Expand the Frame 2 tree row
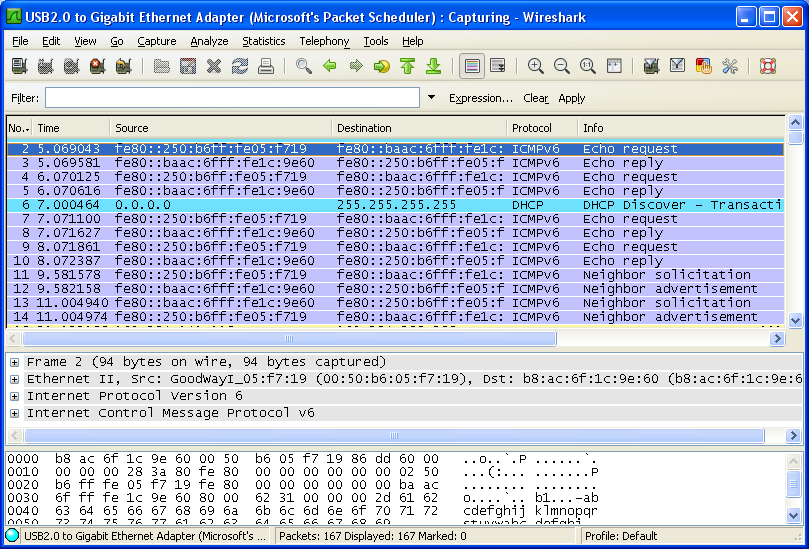 [14, 362]
